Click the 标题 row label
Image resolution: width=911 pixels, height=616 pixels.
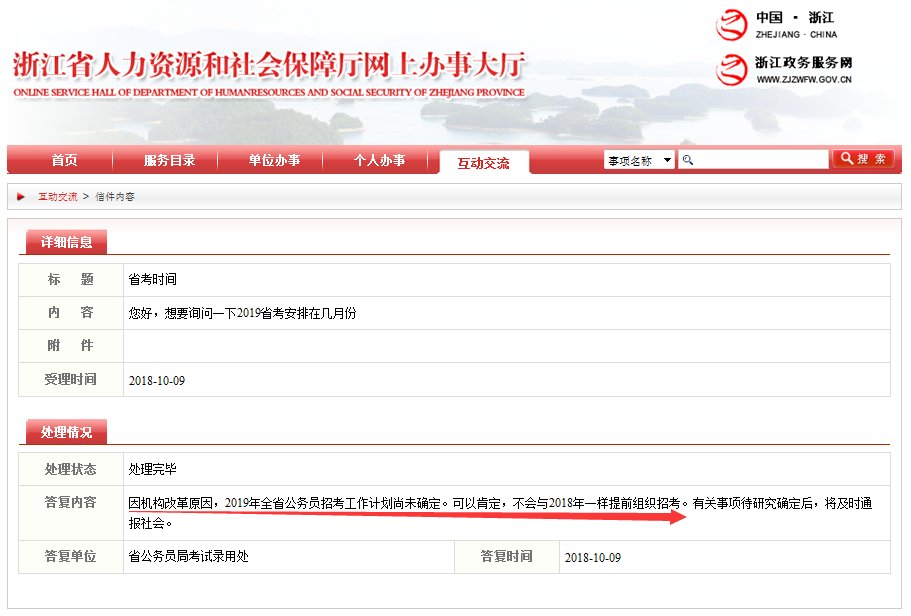[x=71, y=280]
